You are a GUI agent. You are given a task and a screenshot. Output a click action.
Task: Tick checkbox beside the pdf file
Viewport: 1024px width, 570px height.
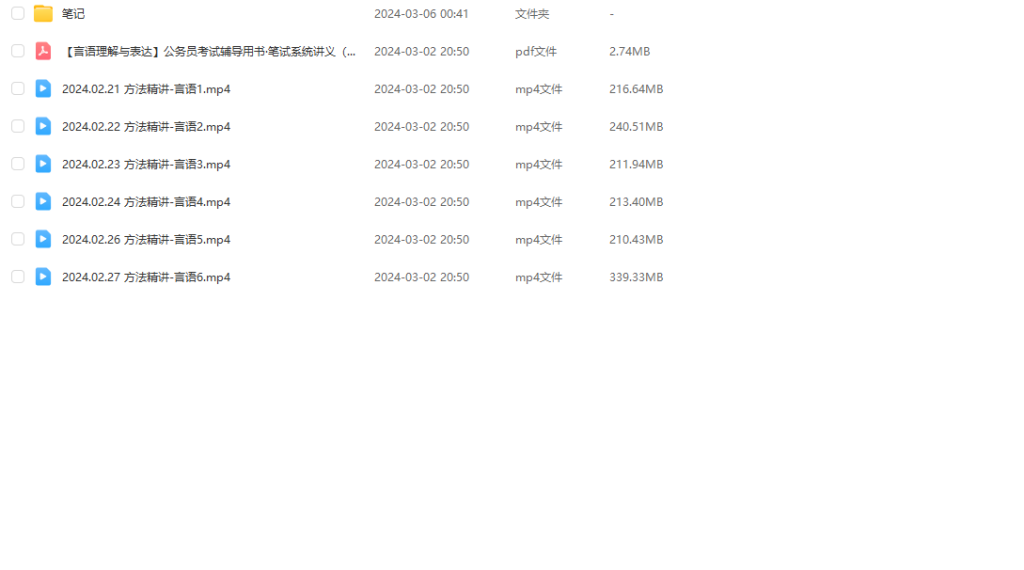click(x=18, y=51)
